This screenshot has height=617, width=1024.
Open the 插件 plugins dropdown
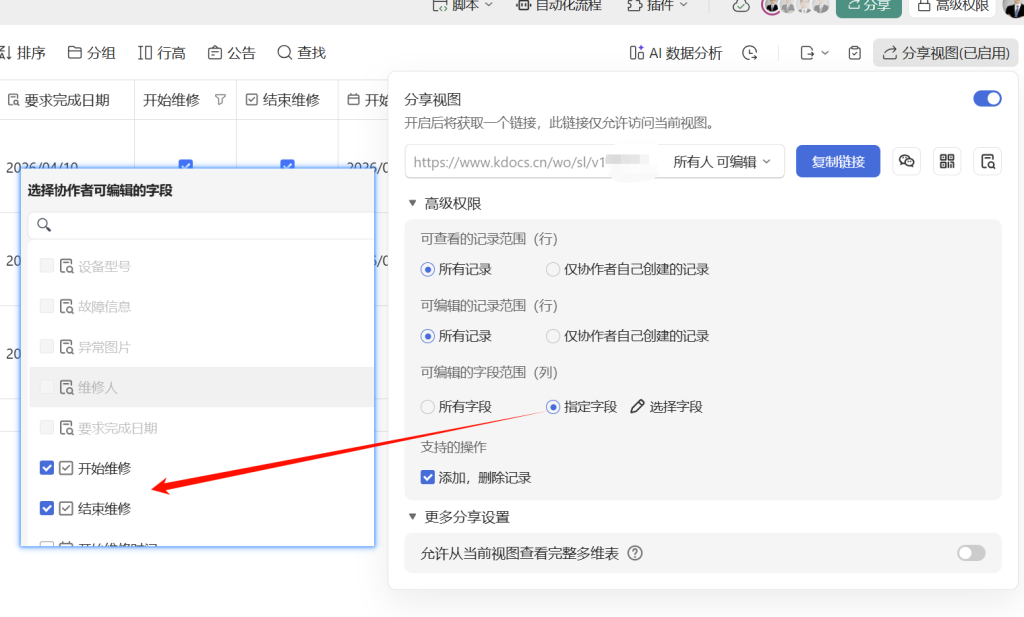click(657, 5)
